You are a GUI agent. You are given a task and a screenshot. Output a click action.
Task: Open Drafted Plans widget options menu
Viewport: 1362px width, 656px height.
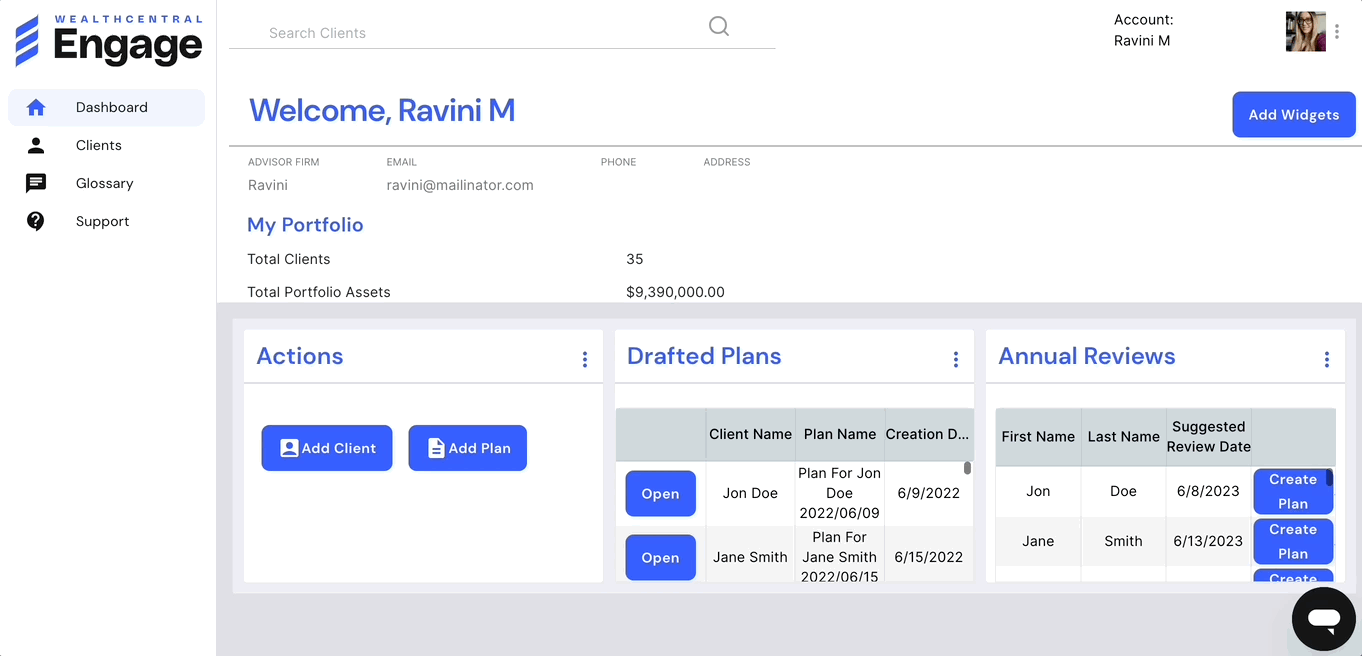click(x=956, y=359)
